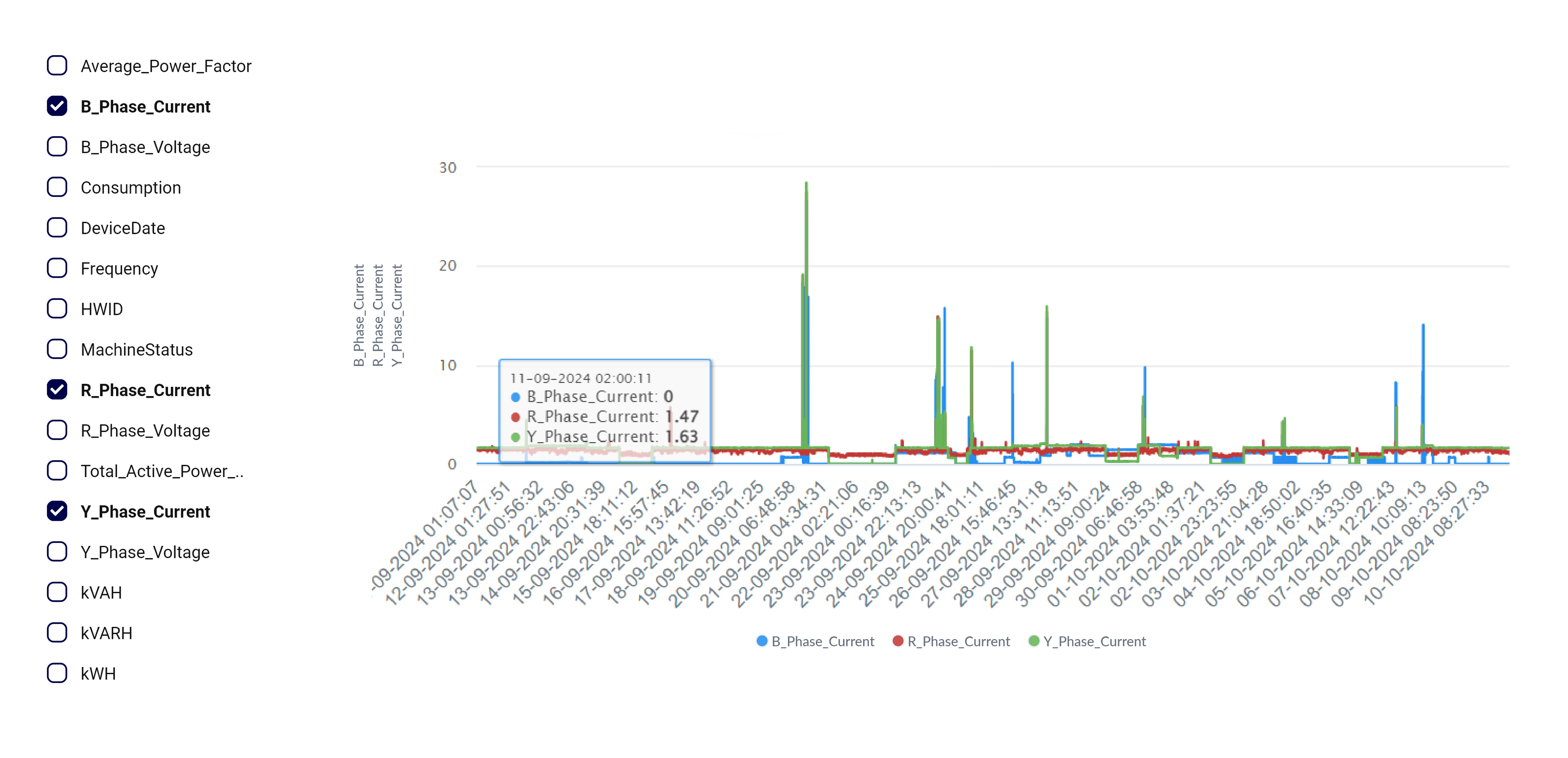Select the kWH checkbox
The height and width of the screenshot is (758, 1568).
click(x=57, y=673)
